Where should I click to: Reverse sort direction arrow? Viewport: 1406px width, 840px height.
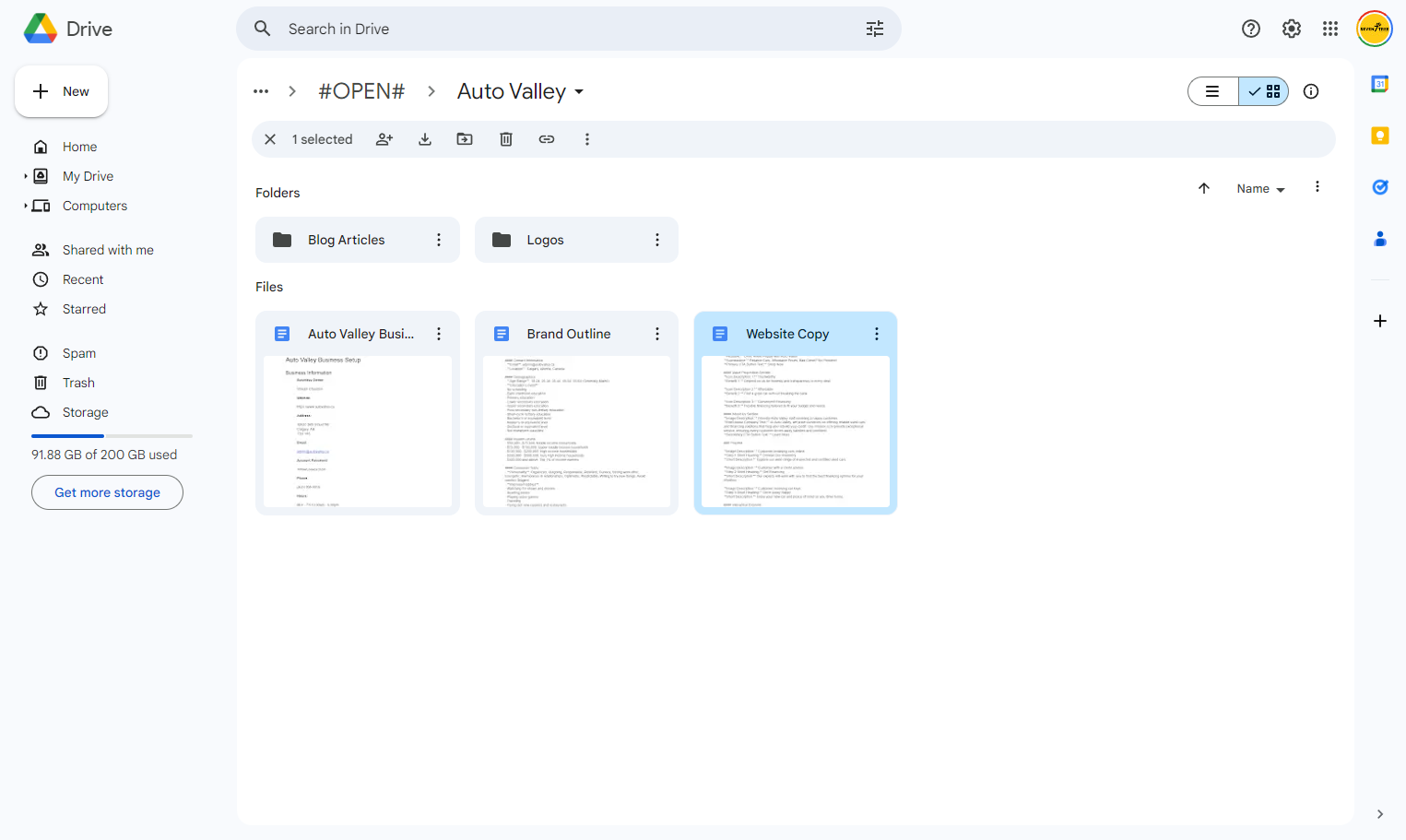[x=1204, y=188]
